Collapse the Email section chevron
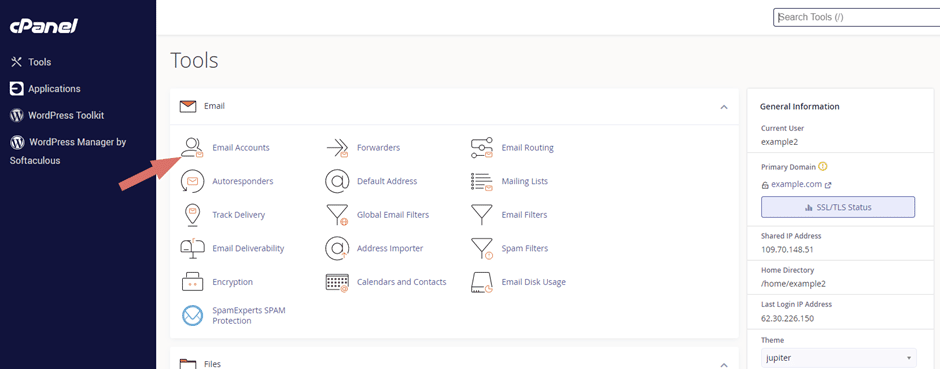This screenshot has width=940, height=369. 724,107
